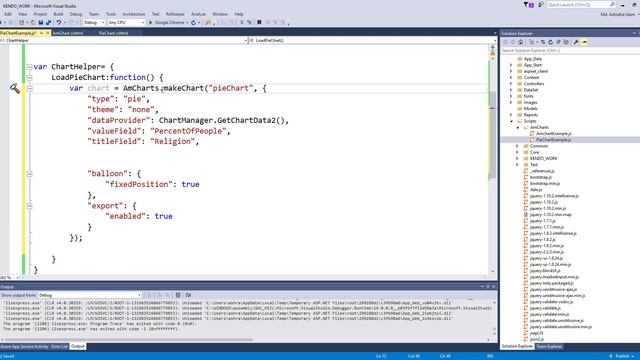Open the Debug solution configuration dropdown
640x360 pixels.
[x=94, y=22]
